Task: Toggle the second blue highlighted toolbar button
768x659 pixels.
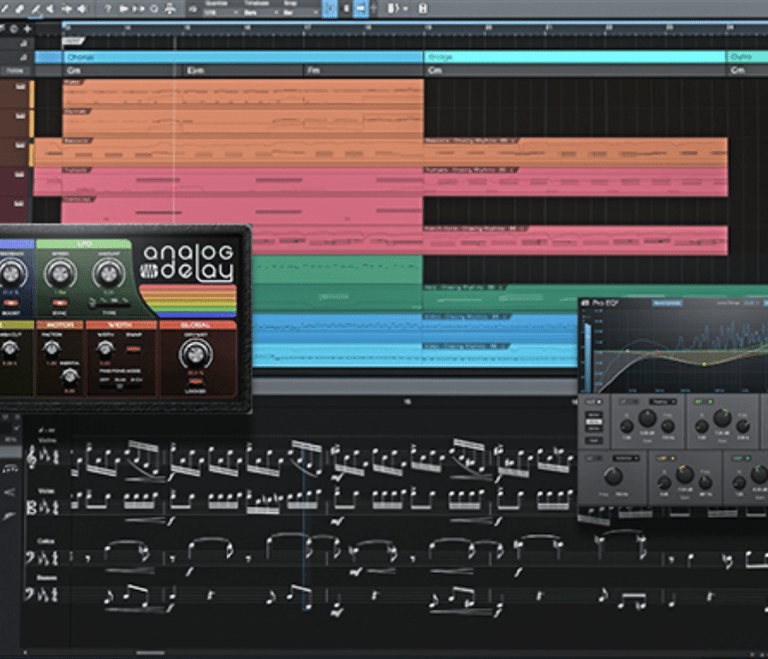Action: [x=361, y=8]
